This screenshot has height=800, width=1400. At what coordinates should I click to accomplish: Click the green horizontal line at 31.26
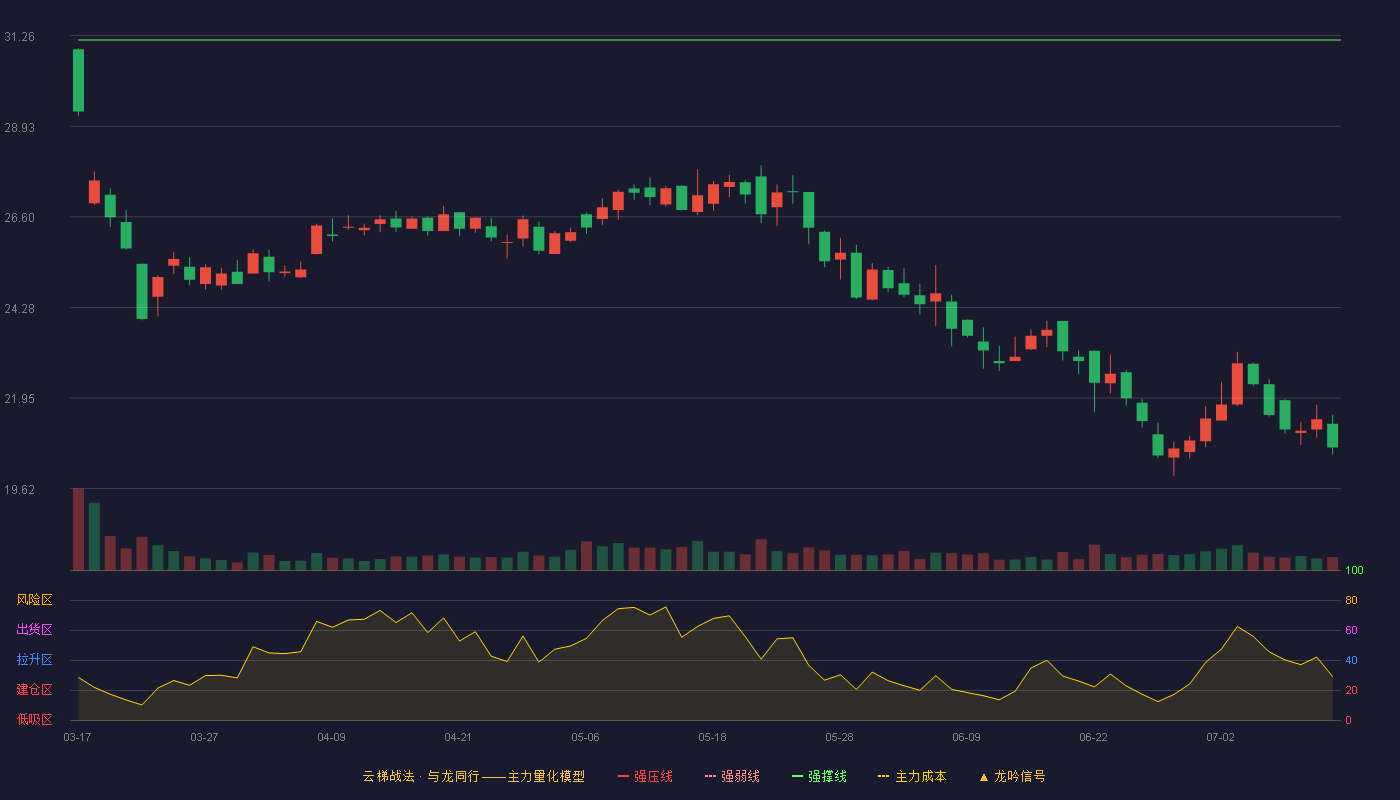(x=709, y=40)
